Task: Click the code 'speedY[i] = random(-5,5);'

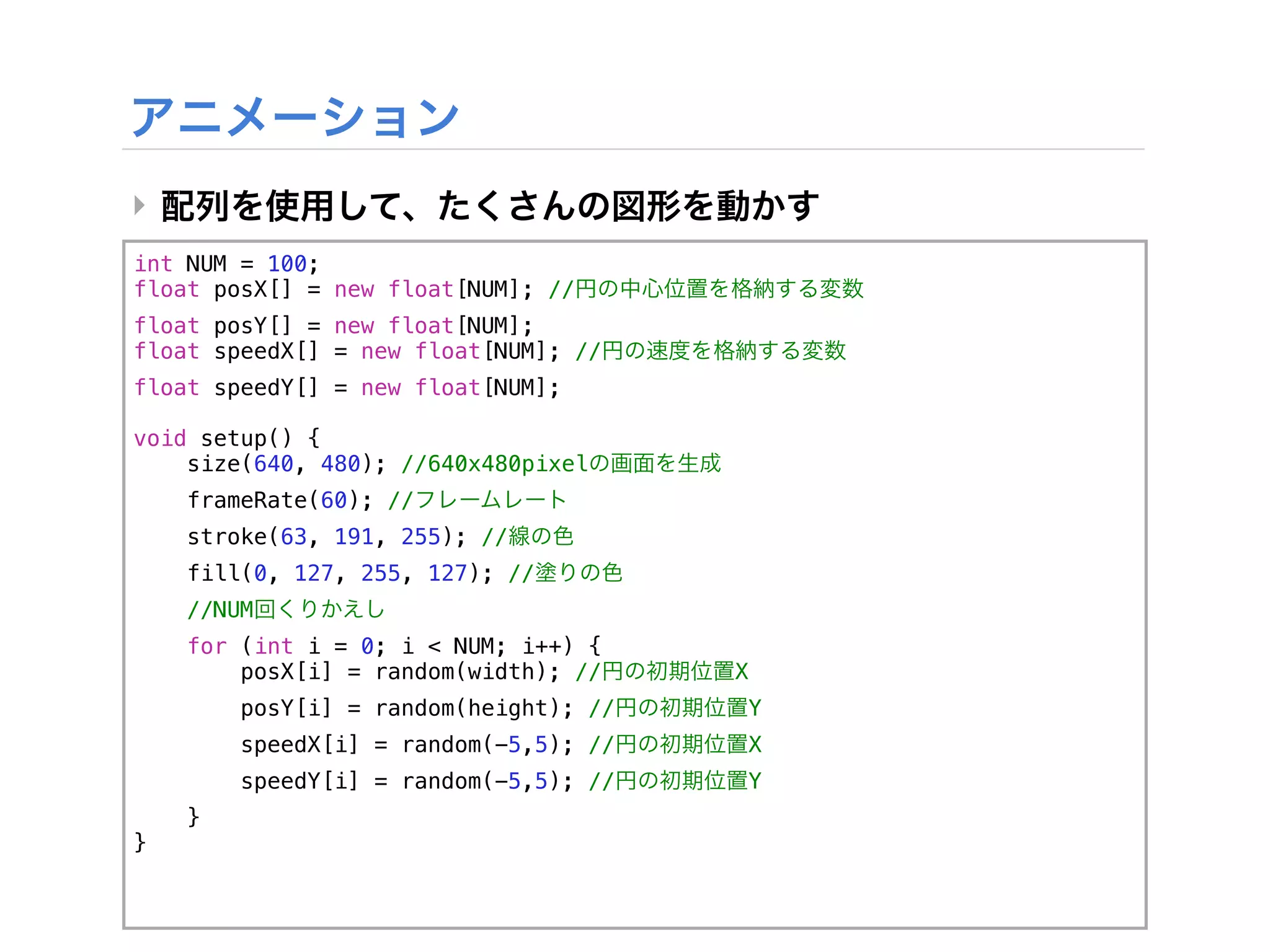Action: pos(407,782)
